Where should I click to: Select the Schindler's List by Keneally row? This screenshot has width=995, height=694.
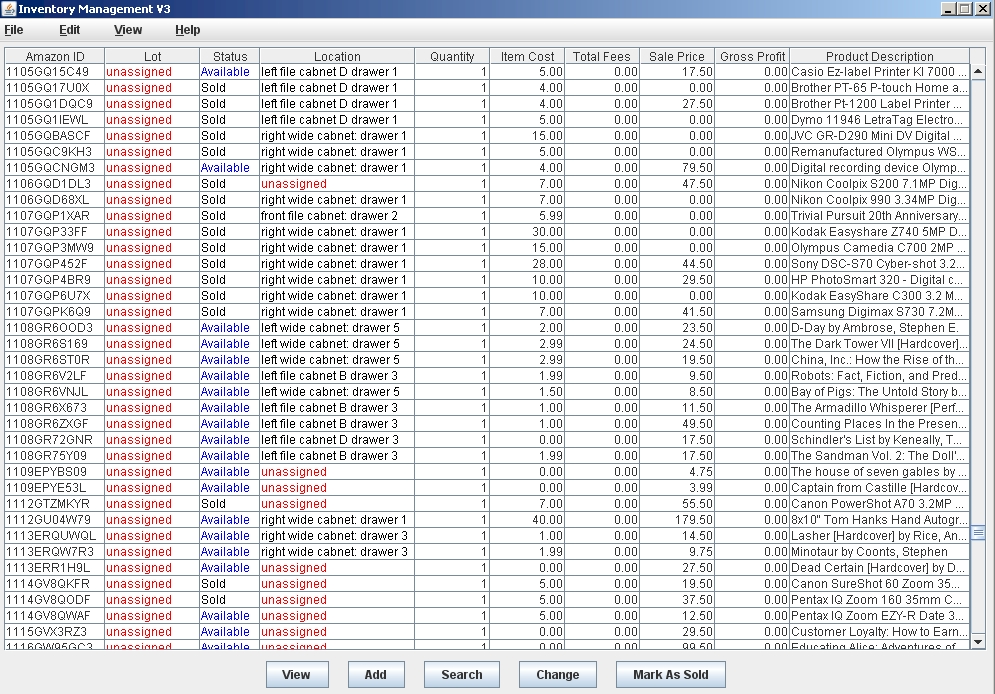[878, 440]
